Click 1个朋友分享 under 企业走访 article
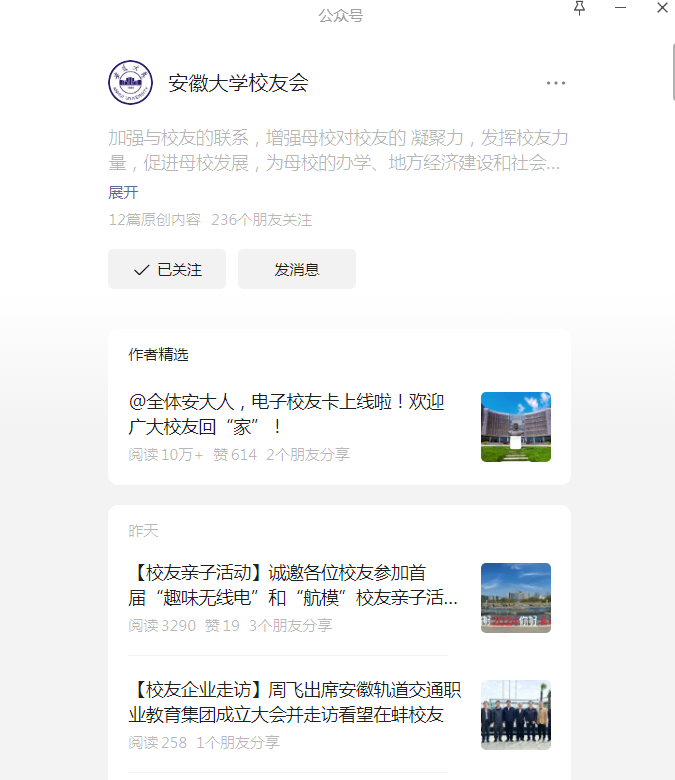 pyautogui.click(x=238, y=742)
